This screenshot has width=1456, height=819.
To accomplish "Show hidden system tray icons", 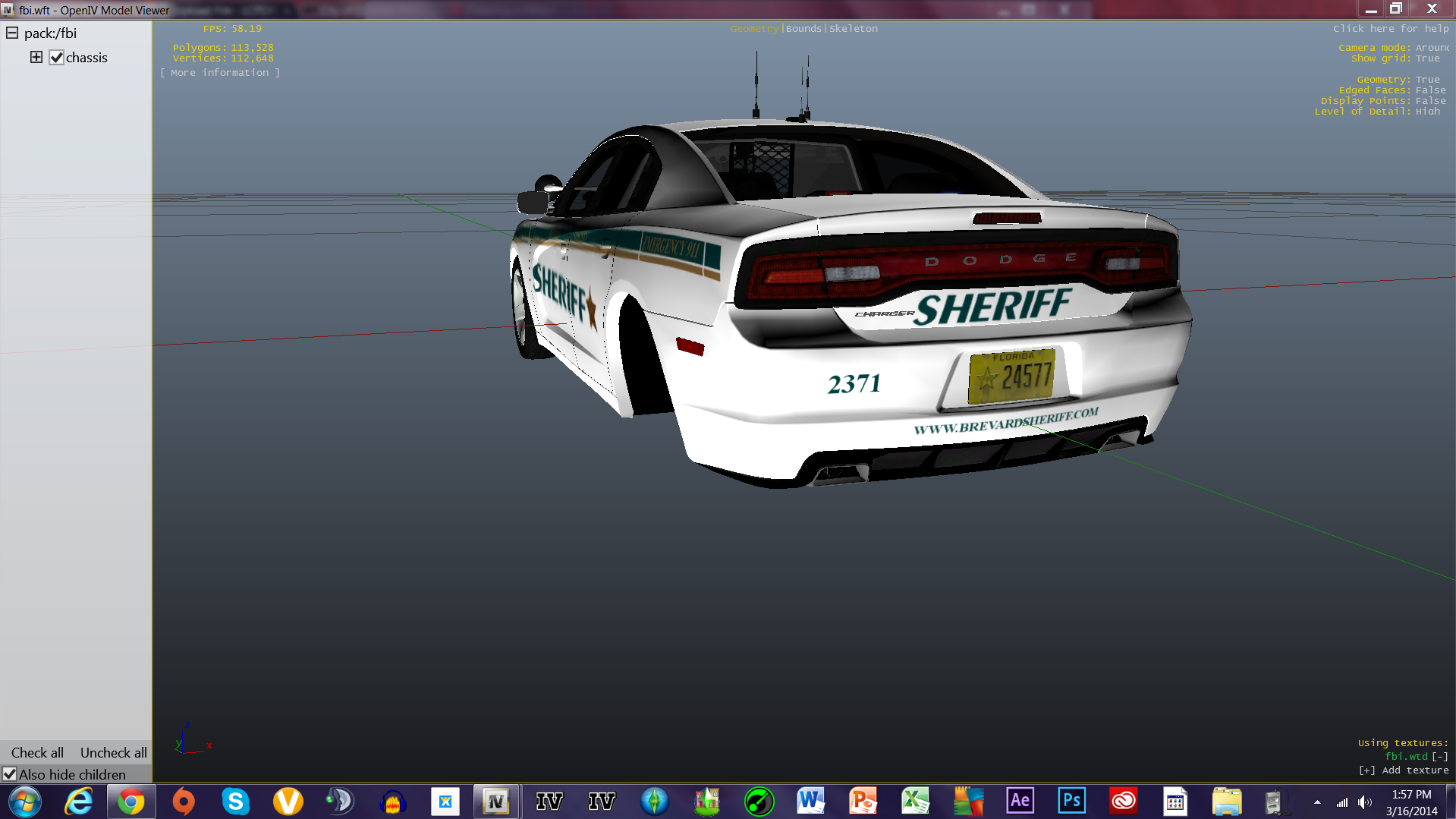I will [x=1317, y=802].
